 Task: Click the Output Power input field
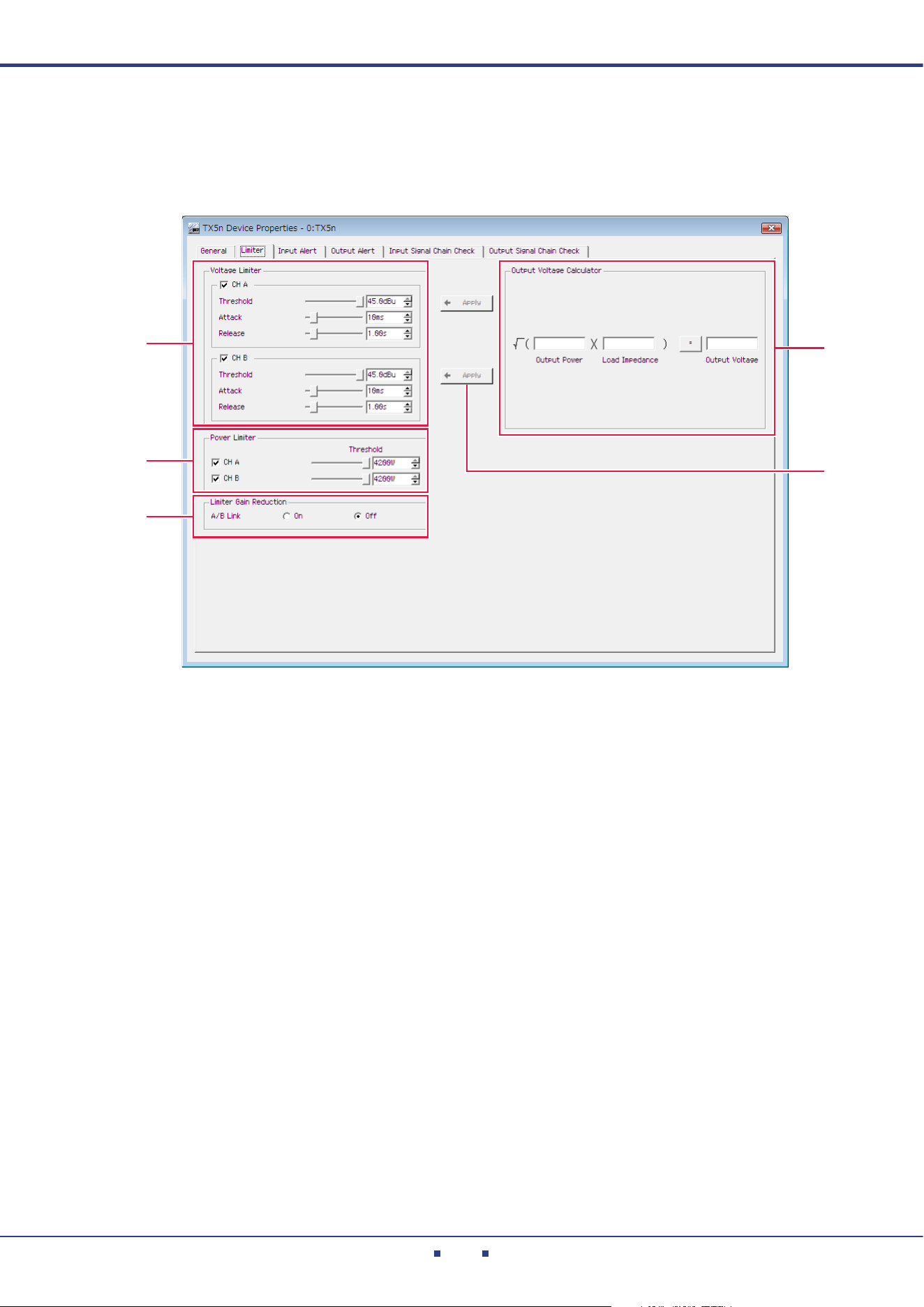(560, 344)
